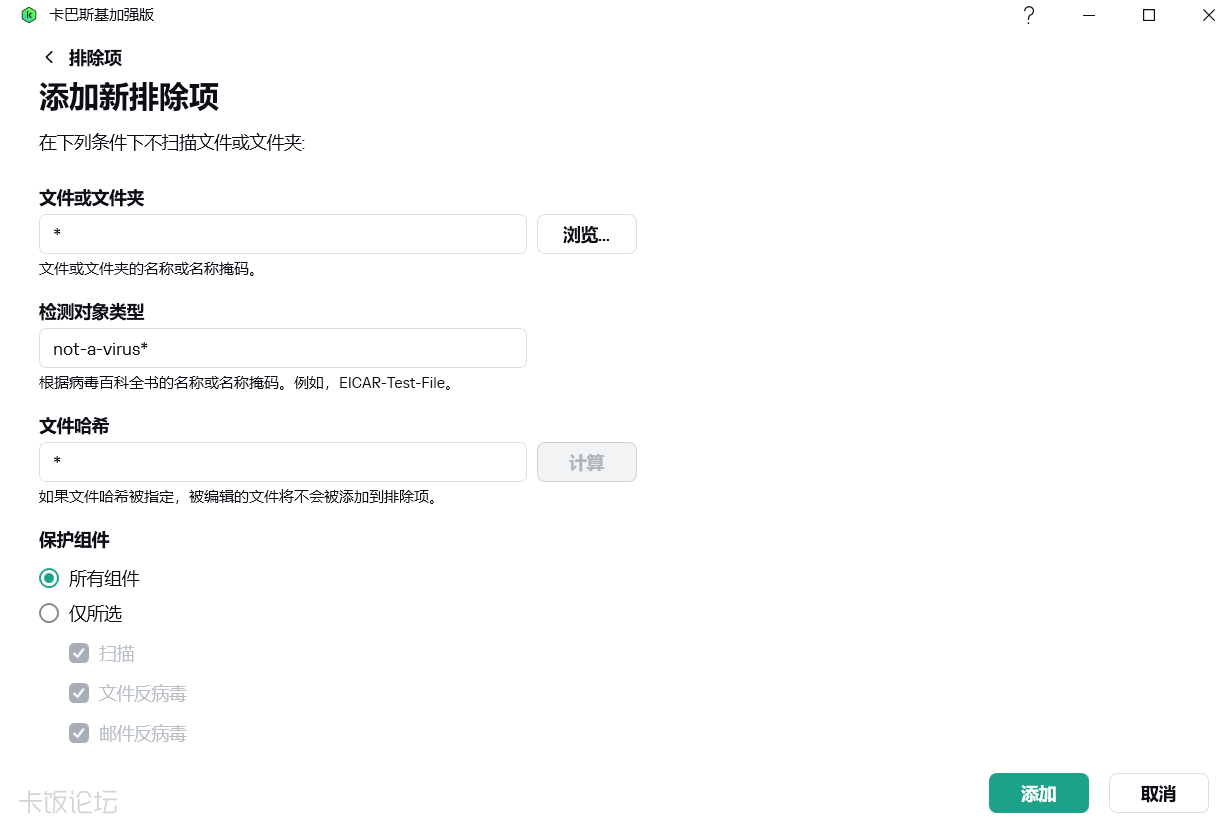The width and height of the screenshot is (1221, 825).
Task: Click the 检测对象类型 field label
Action: [92, 312]
